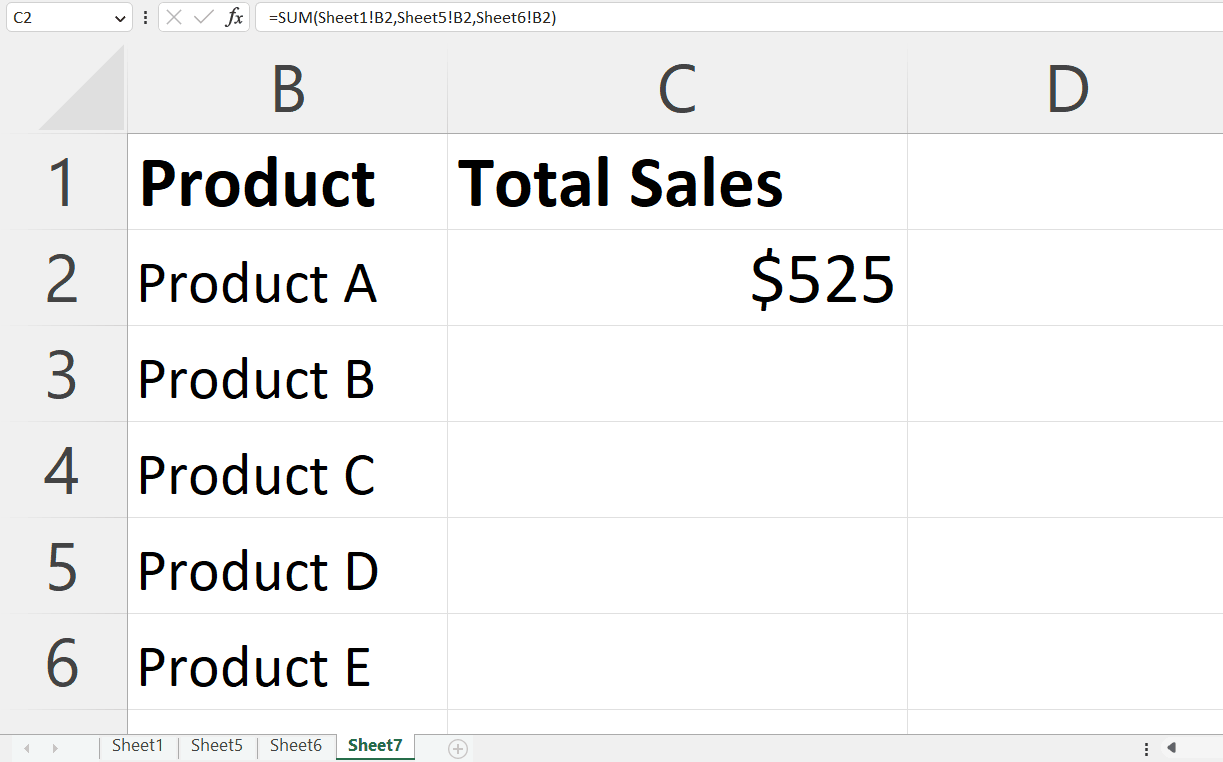
Task: Click the Cancel (X) icon beside formula bar
Action: (173, 17)
